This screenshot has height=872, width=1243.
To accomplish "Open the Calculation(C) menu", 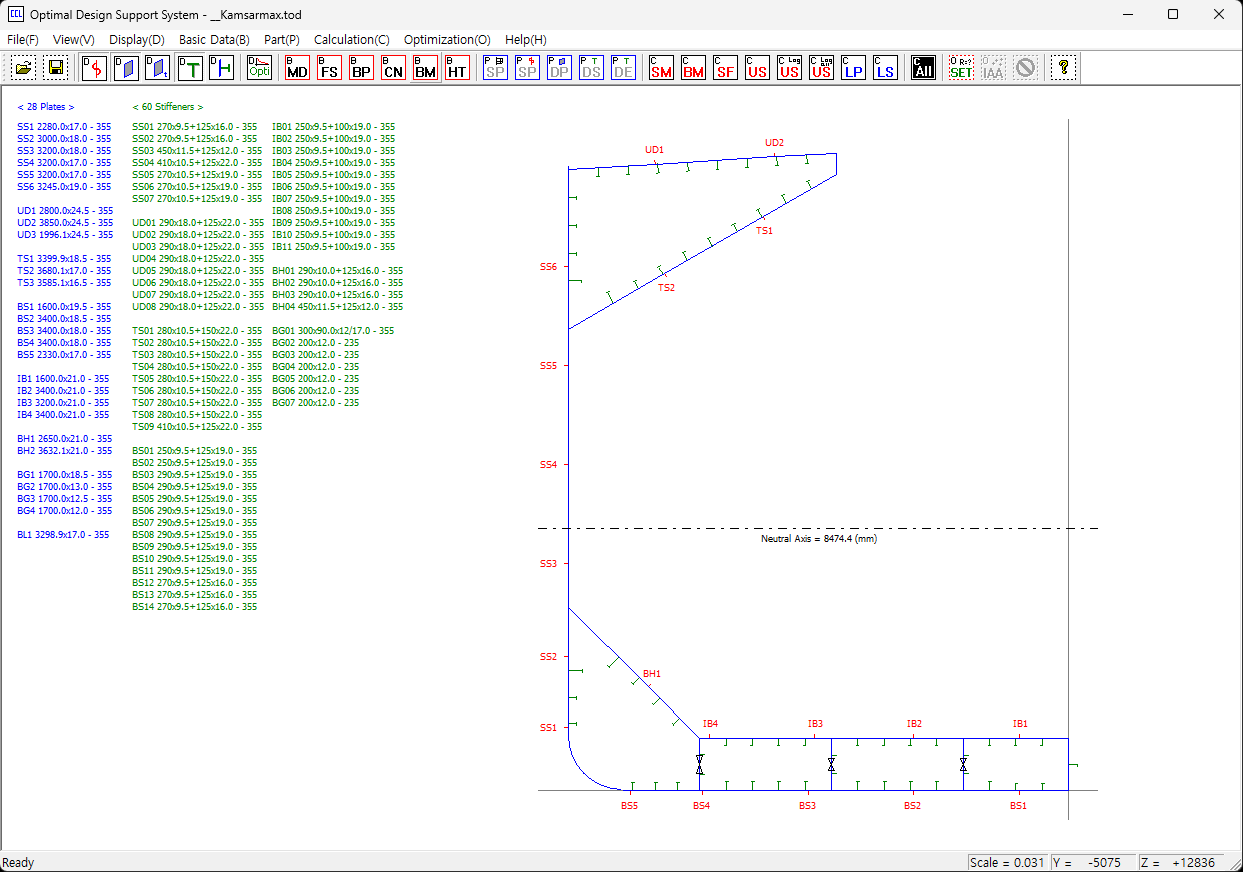I will [x=351, y=39].
